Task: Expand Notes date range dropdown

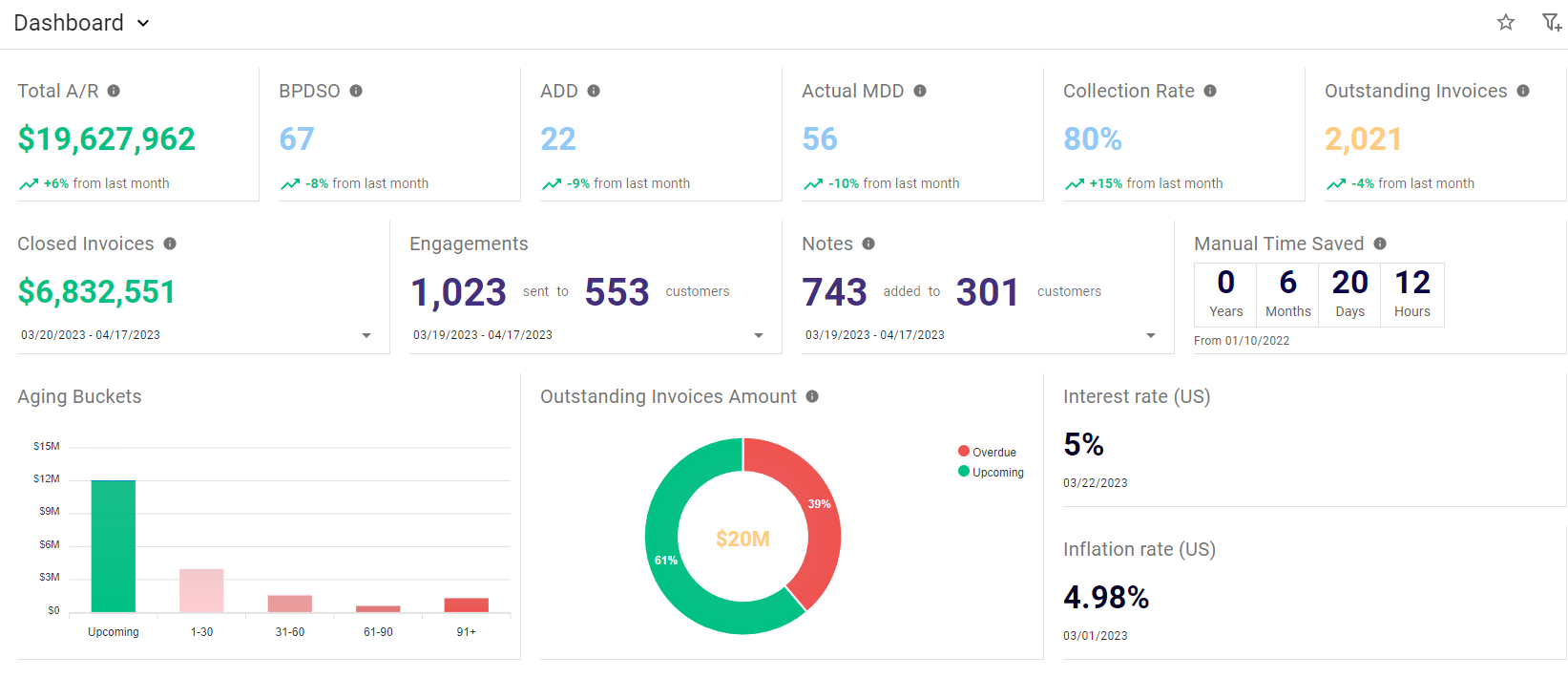Action: (1151, 335)
